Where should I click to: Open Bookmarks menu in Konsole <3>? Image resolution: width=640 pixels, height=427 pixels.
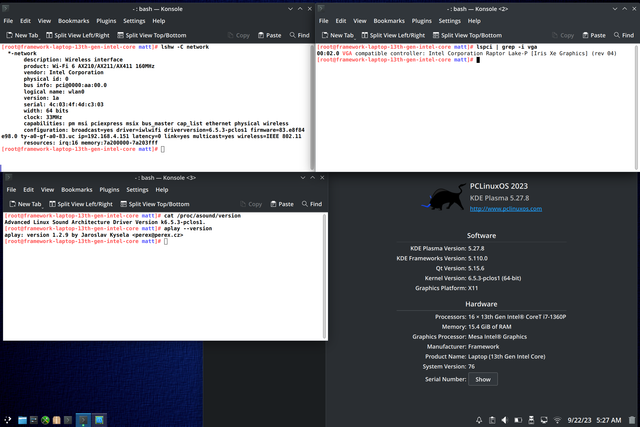tap(77, 190)
